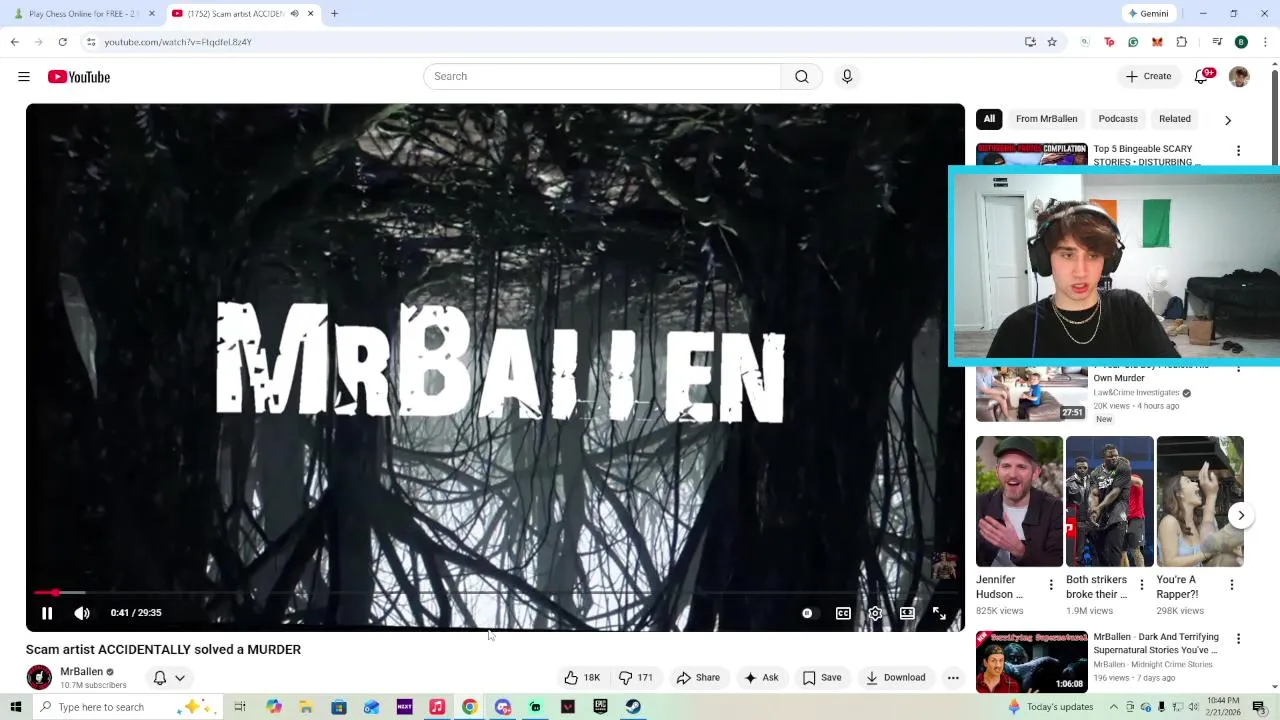Click the address bar URL
Viewport: 1280px width, 720px height.
pyautogui.click(x=178, y=42)
